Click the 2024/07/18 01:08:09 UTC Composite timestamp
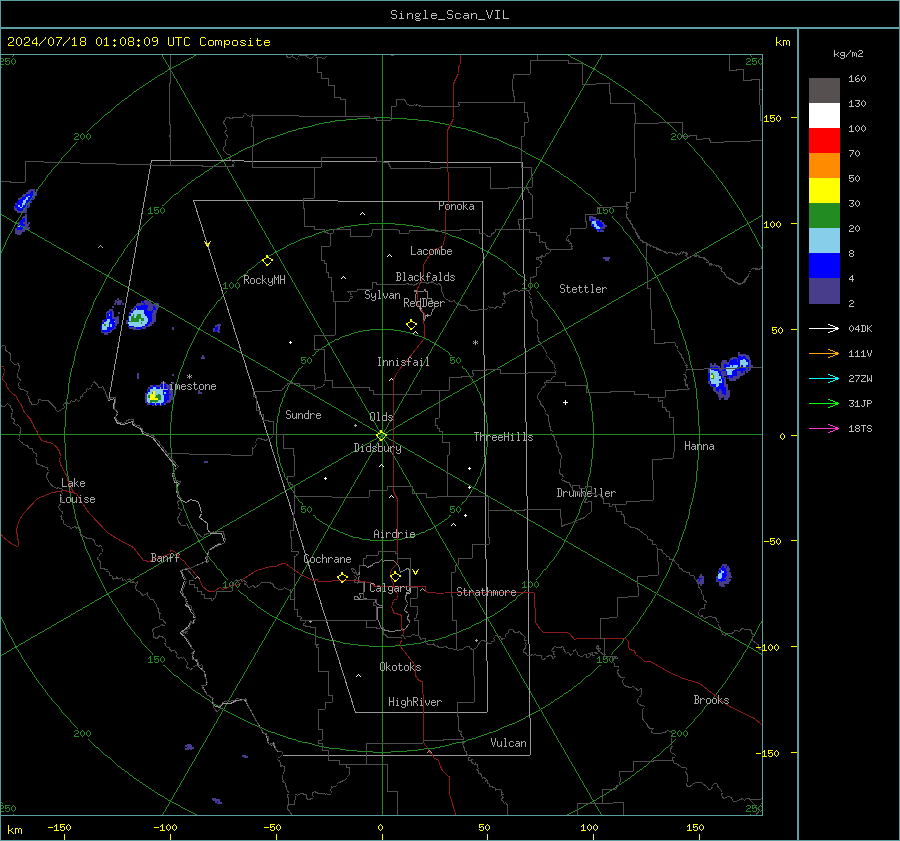This screenshot has width=900, height=841. pos(138,42)
